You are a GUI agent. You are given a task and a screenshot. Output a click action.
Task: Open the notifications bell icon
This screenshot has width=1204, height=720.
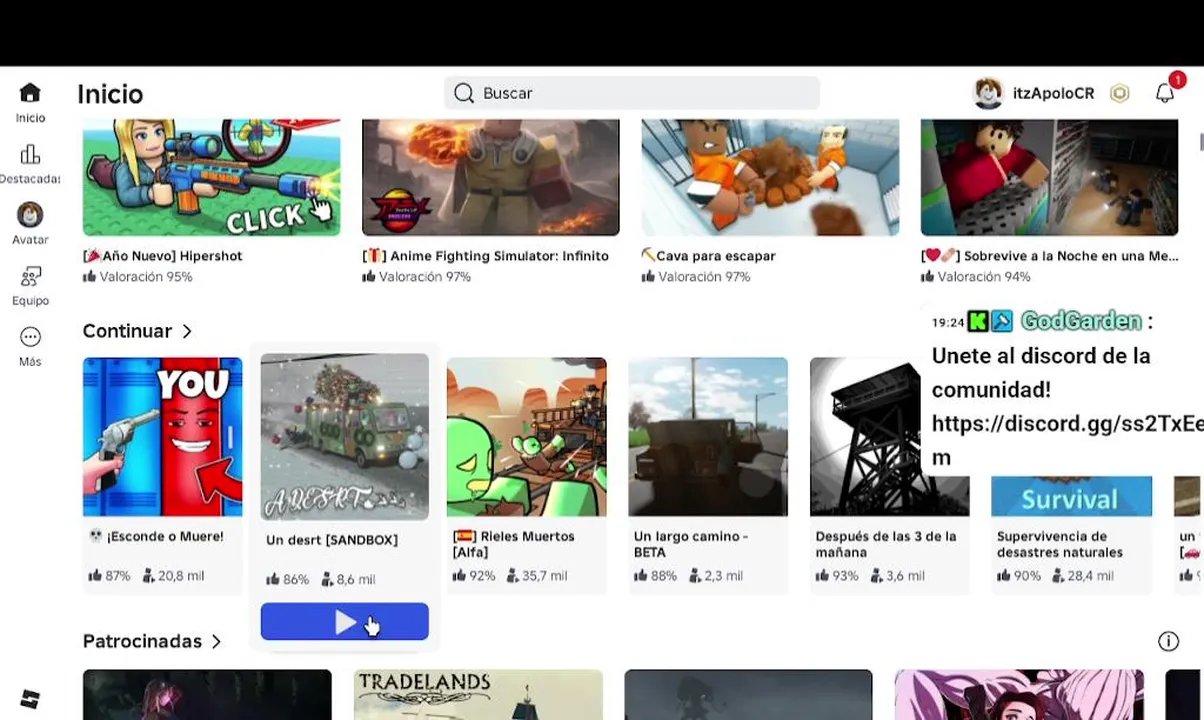[1165, 93]
